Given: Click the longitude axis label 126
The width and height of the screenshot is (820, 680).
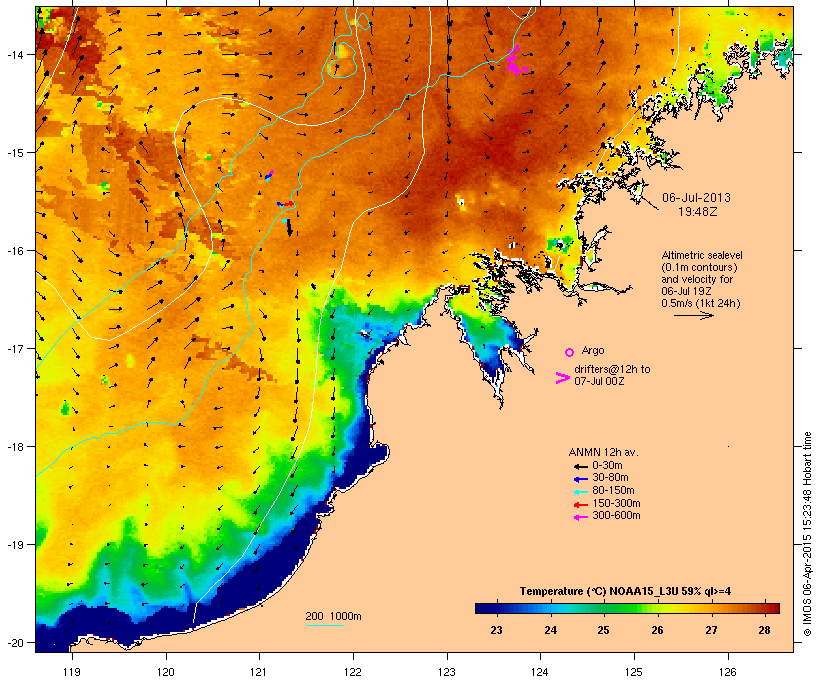Looking at the screenshot, I should tap(728, 672).
